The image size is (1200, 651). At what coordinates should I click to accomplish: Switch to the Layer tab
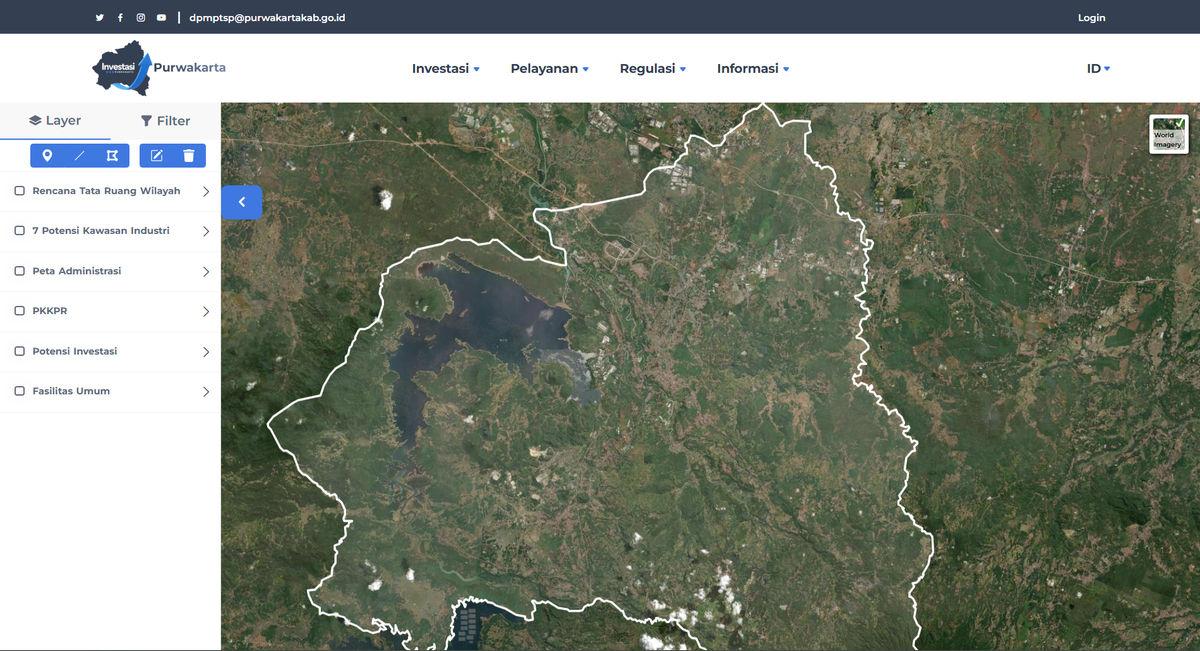[55, 121]
